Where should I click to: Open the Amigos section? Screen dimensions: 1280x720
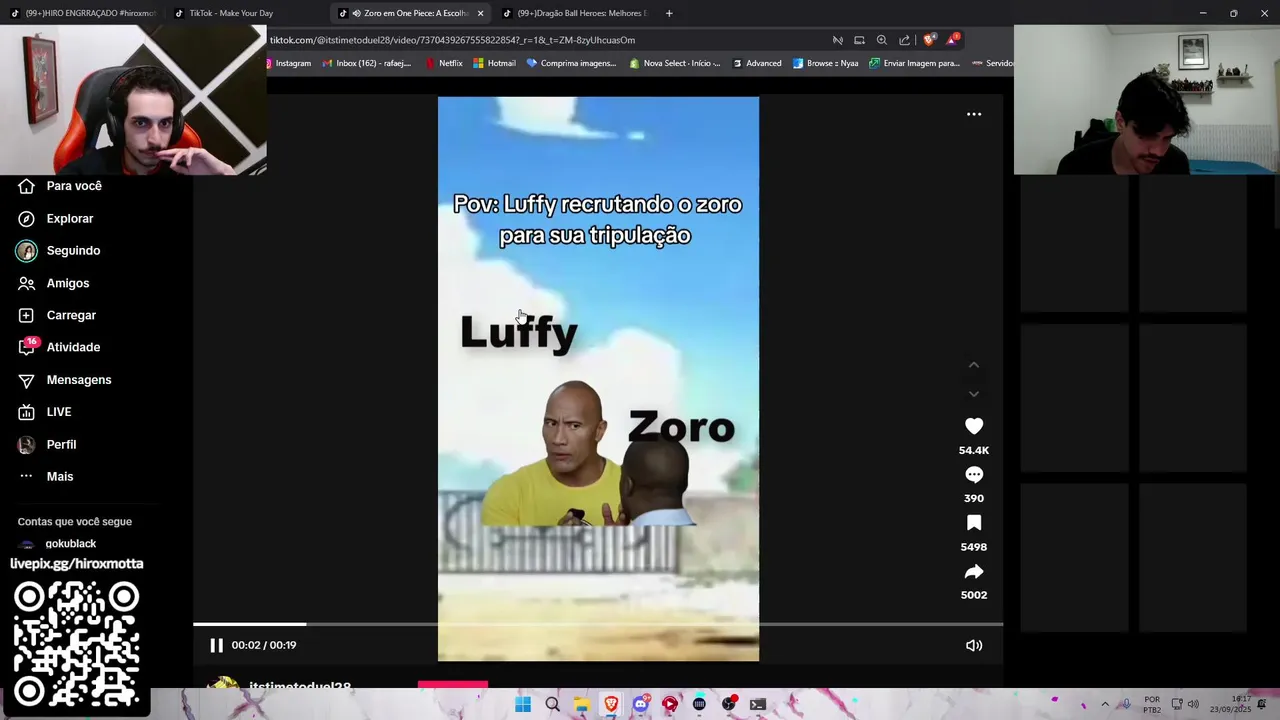tap(55, 283)
